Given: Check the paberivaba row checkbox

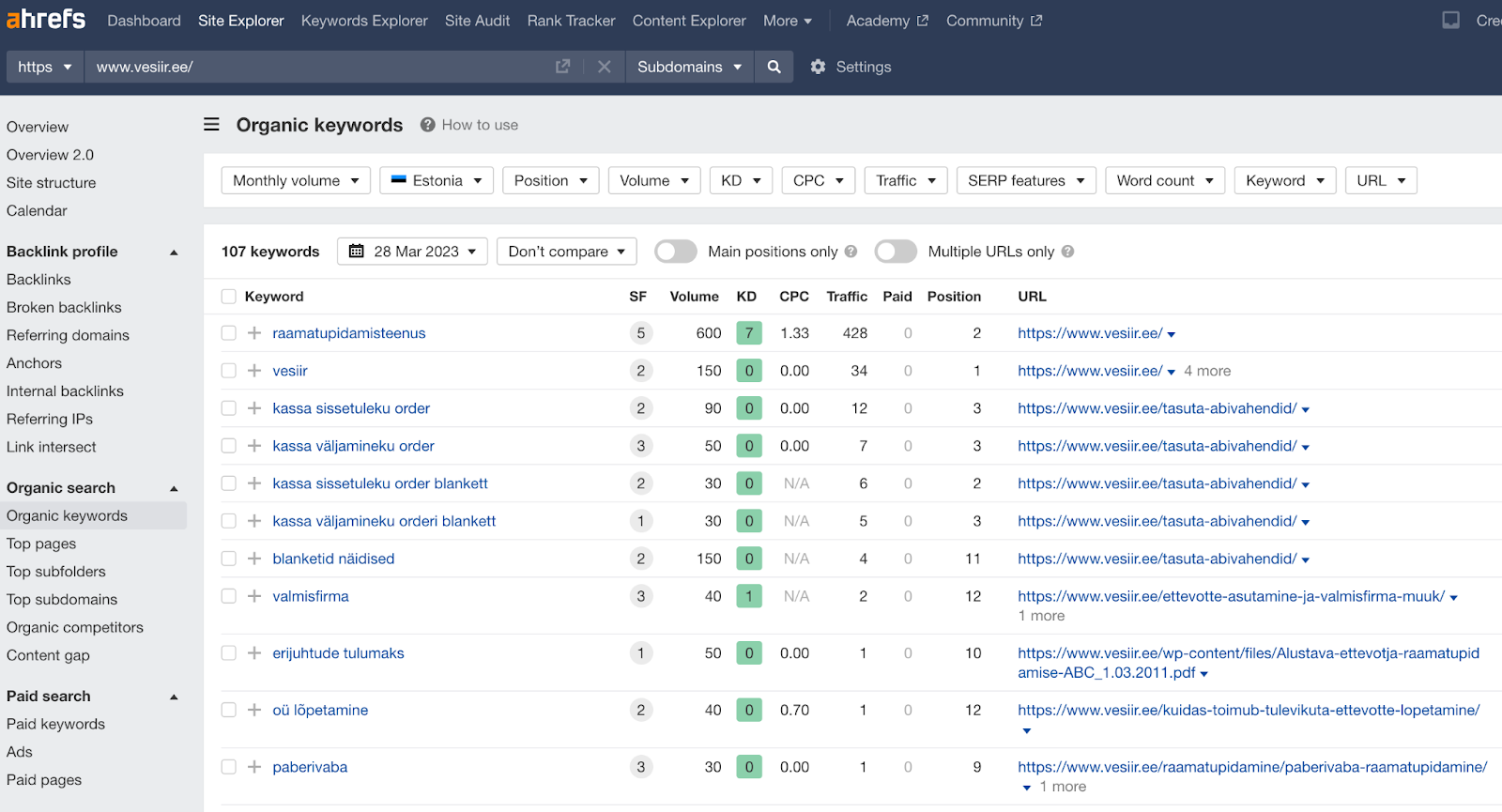Looking at the screenshot, I should (x=228, y=767).
